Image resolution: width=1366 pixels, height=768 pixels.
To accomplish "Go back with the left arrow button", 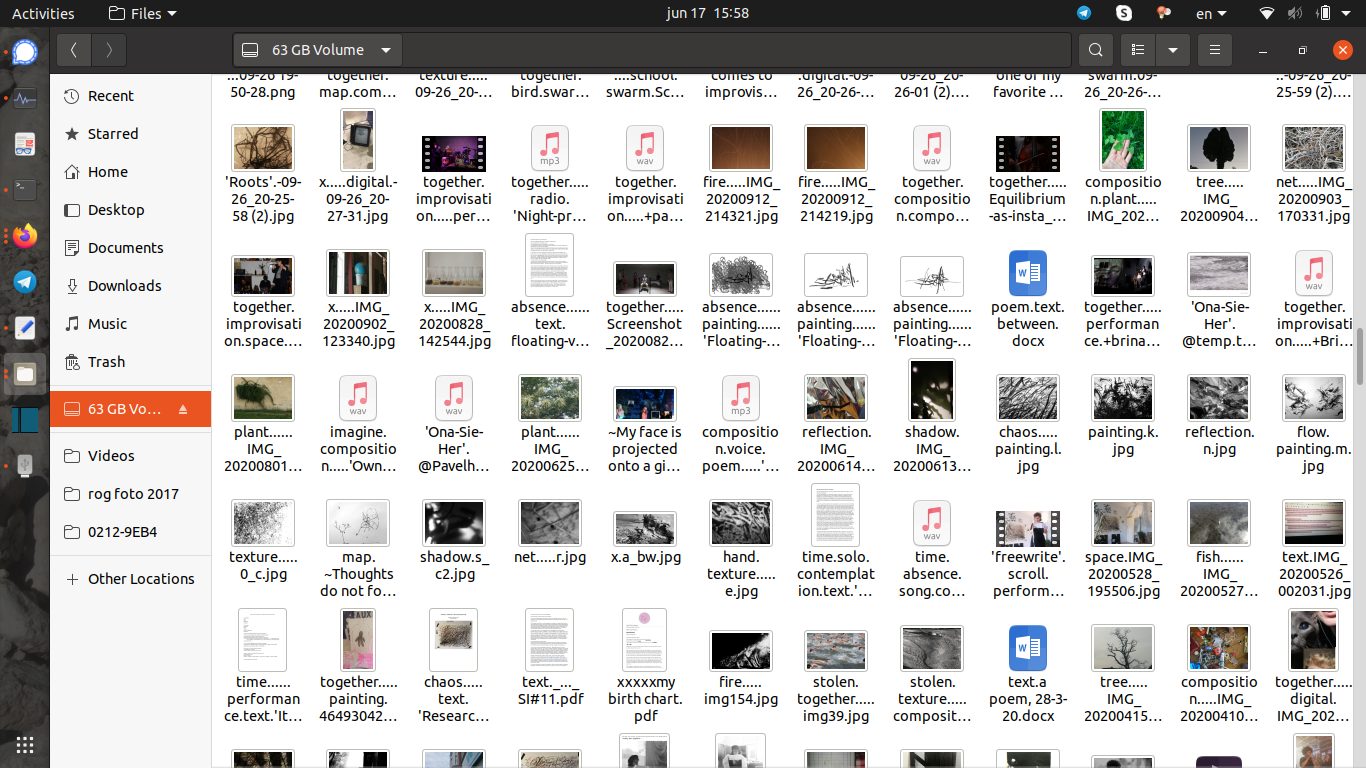I will pos(74,50).
